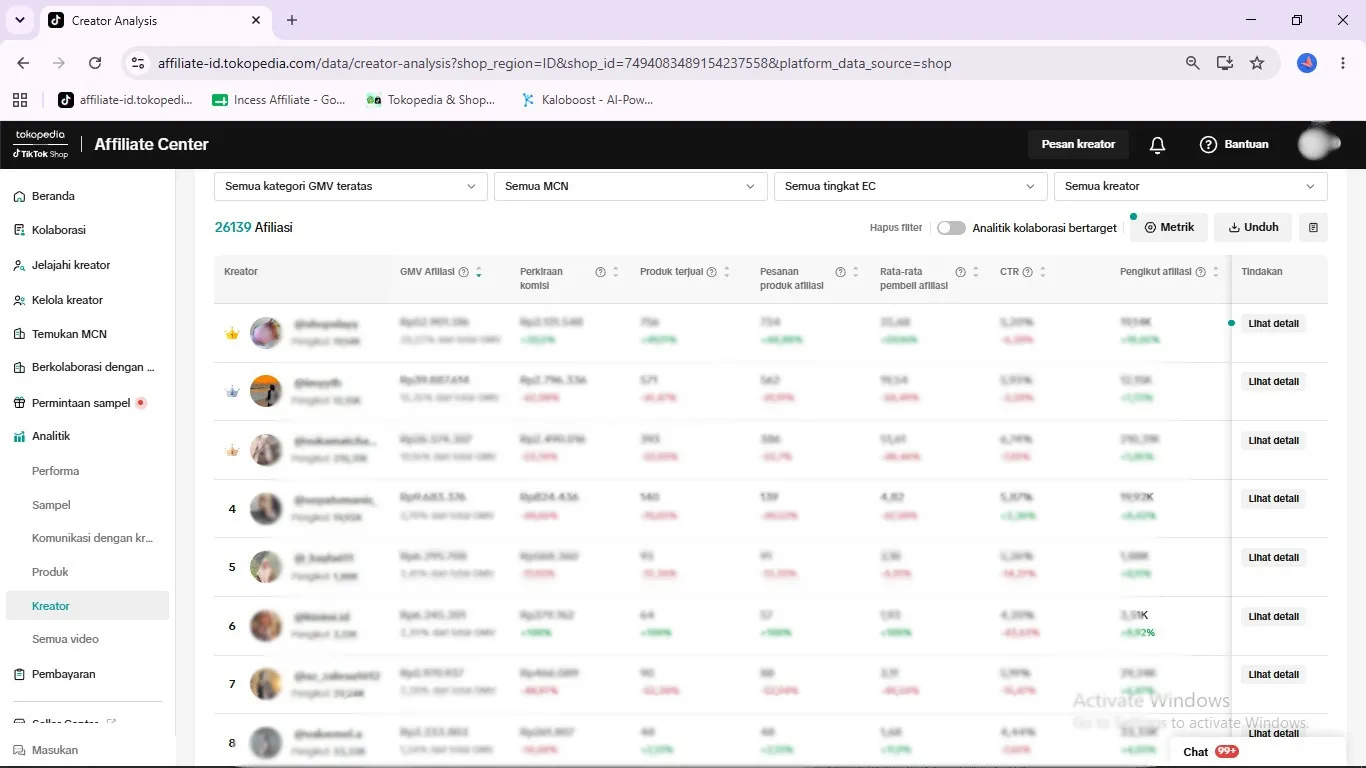This screenshot has width=1366, height=768.
Task: Show help tooltip for Produk terjual
Action: coord(711,272)
